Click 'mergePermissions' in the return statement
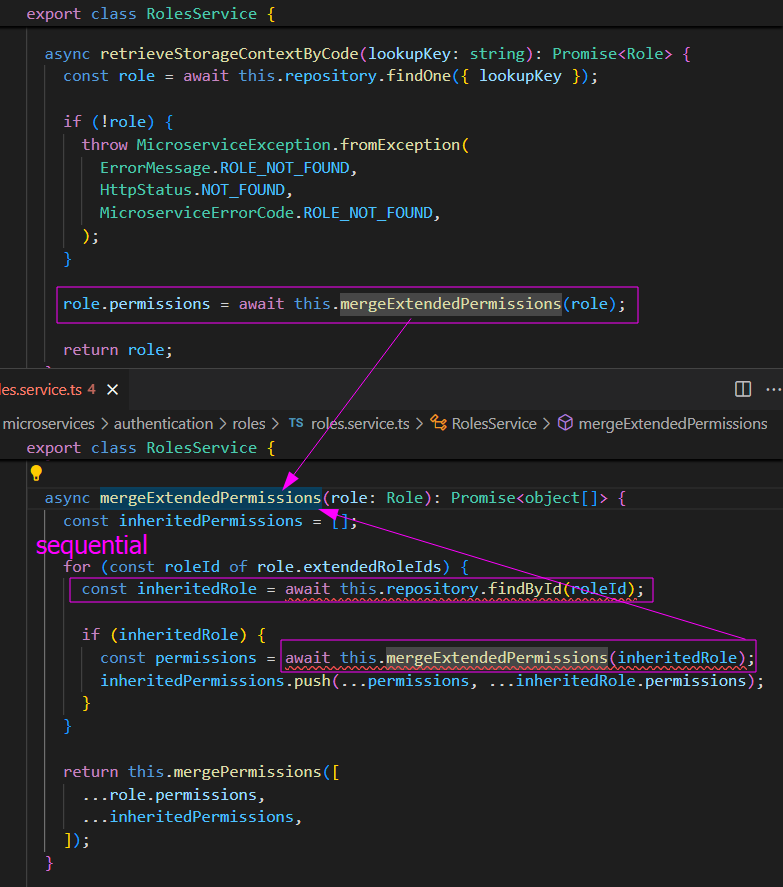 (247, 772)
